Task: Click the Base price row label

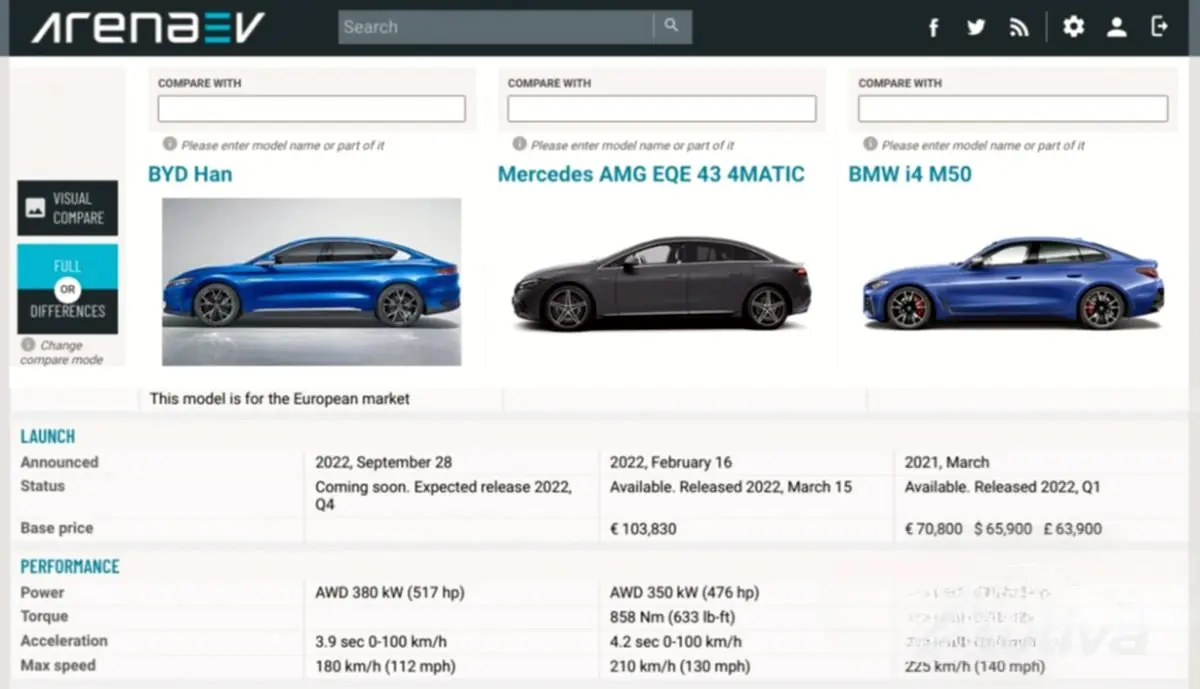Action: click(x=57, y=528)
